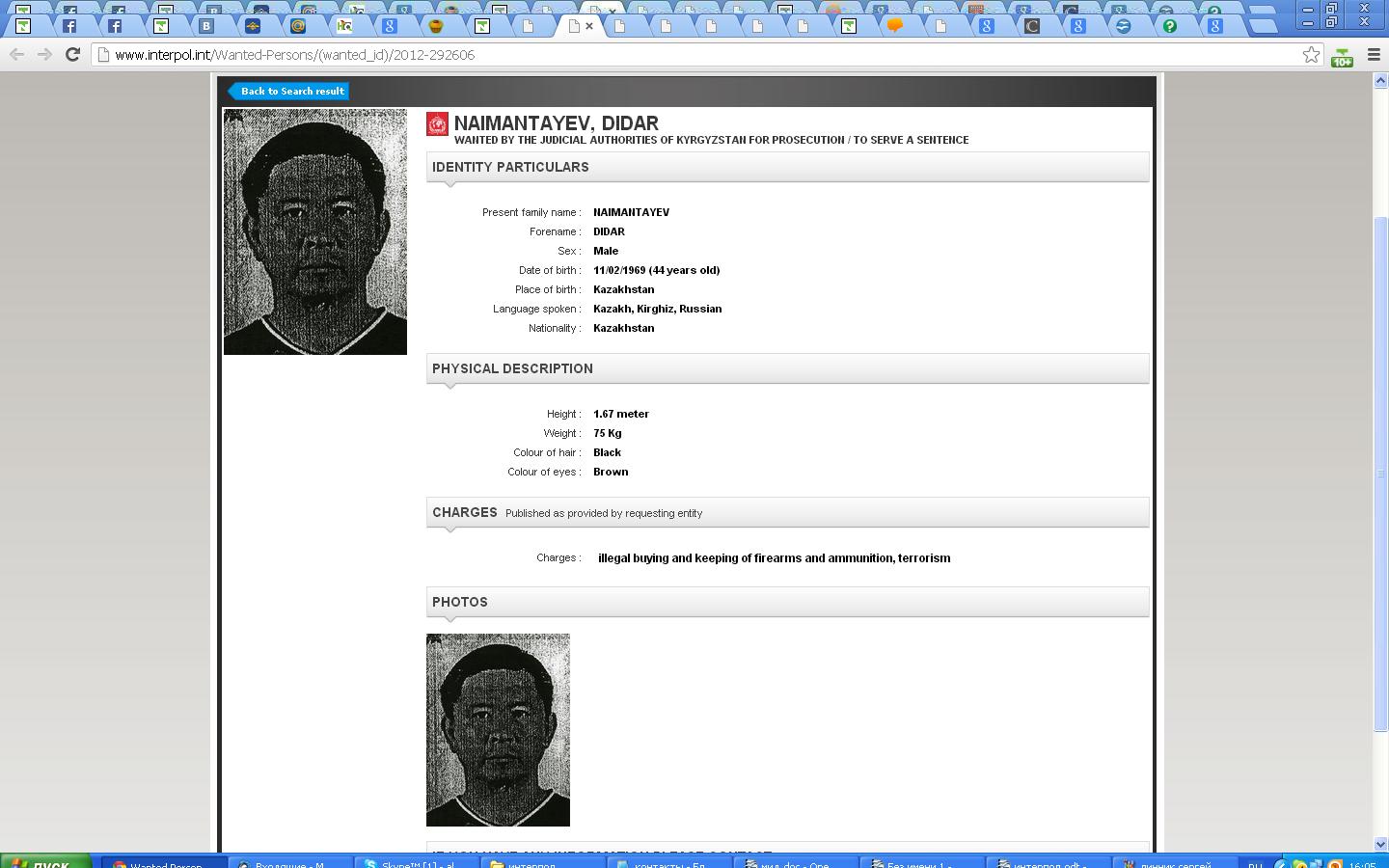Click the red Interpol notice icon beside the name
1389x868 pixels.
coord(437,124)
